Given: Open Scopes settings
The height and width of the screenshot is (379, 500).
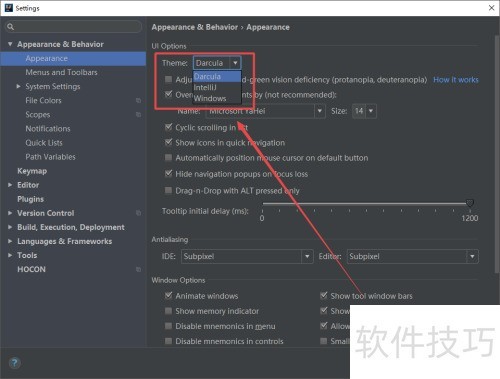Looking at the screenshot, I should [x=38, y=115].
